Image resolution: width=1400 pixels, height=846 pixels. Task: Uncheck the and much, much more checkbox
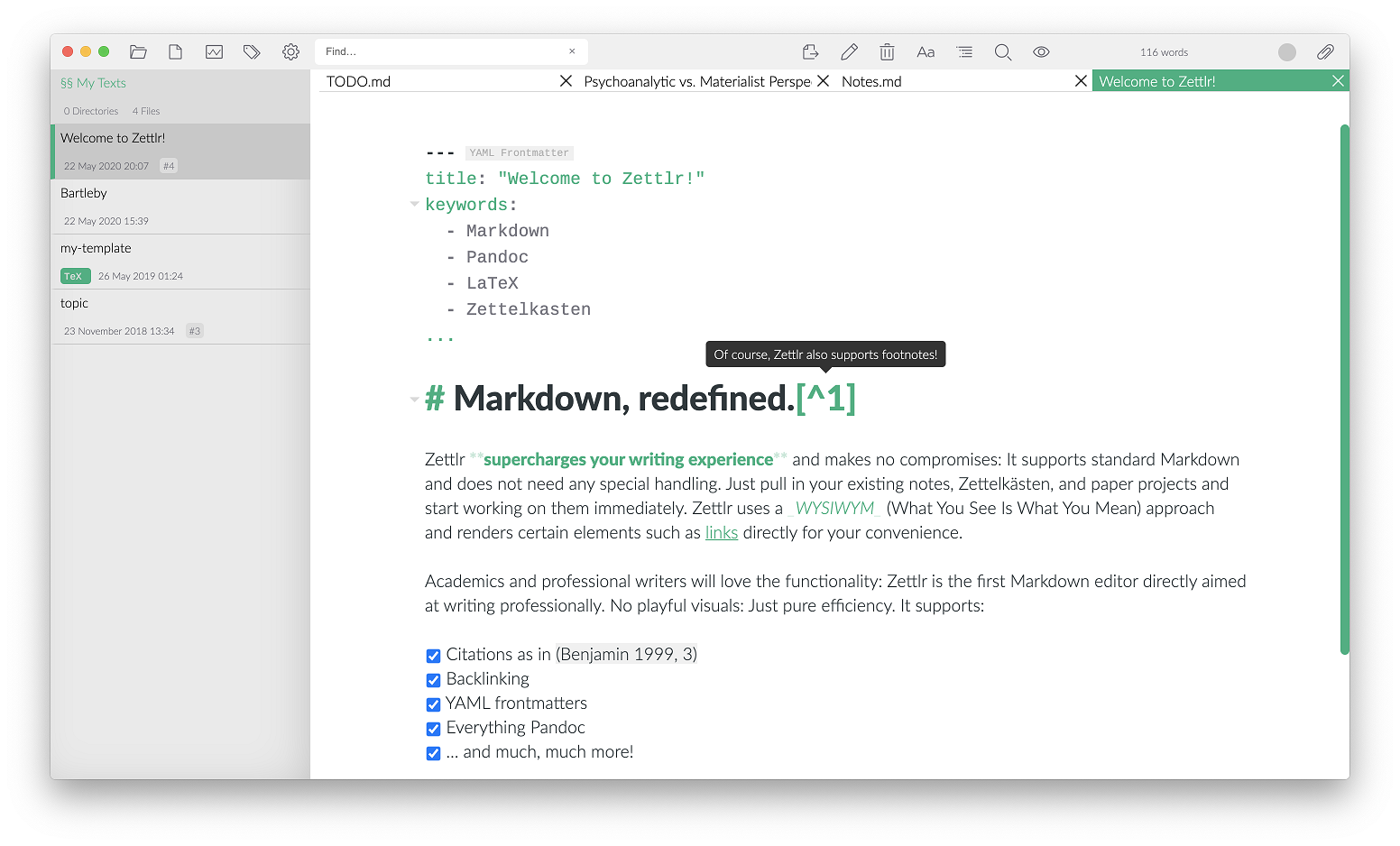pyautogui.click(x=433, y=753)
